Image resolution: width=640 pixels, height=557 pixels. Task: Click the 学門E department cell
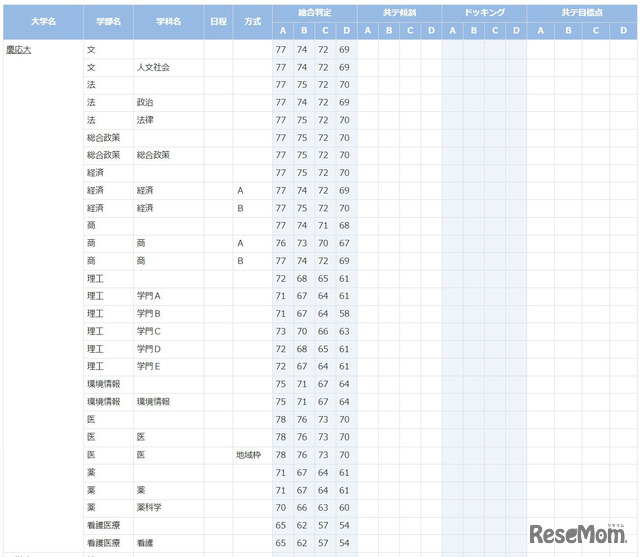149,366
